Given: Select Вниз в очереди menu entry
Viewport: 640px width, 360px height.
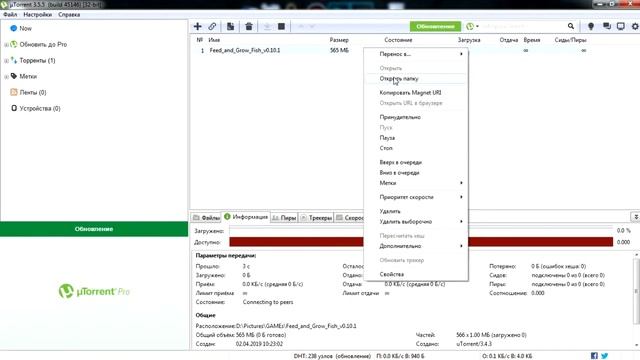Looking at the screenshot, I should point(416,172).
